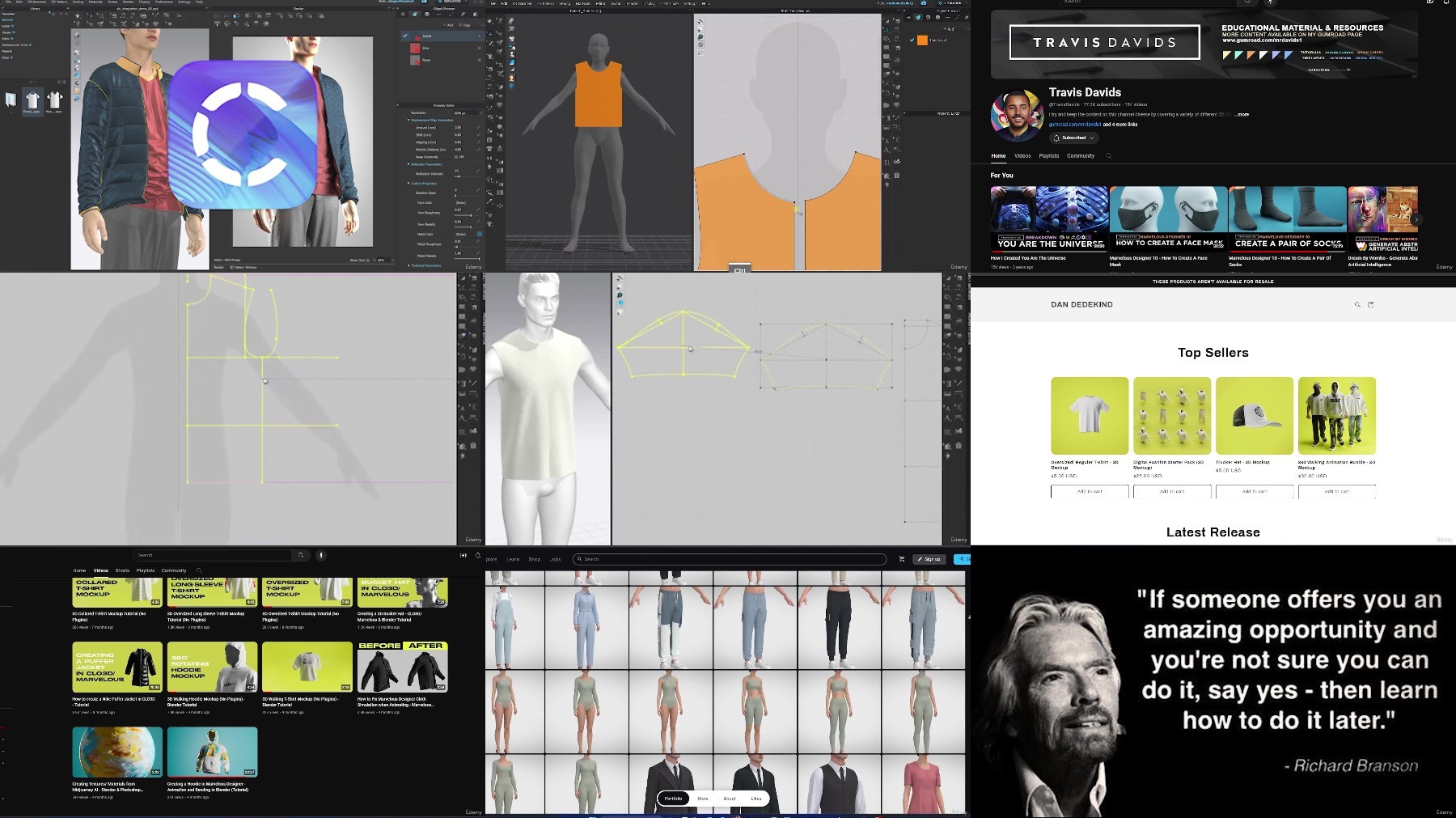The image size is (1456, 818).
Task: Open the white T-shirt product image
Action: pyautogui.click(x=1090, y=416)
